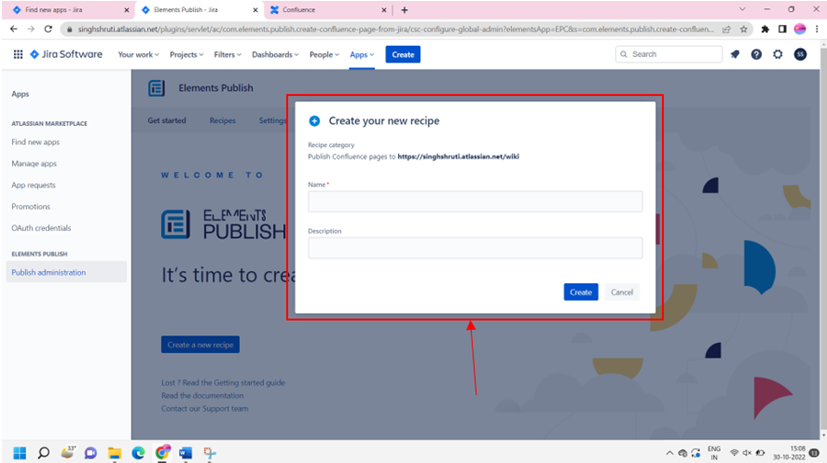Expand the Your work dropdown

click(138, 54)
